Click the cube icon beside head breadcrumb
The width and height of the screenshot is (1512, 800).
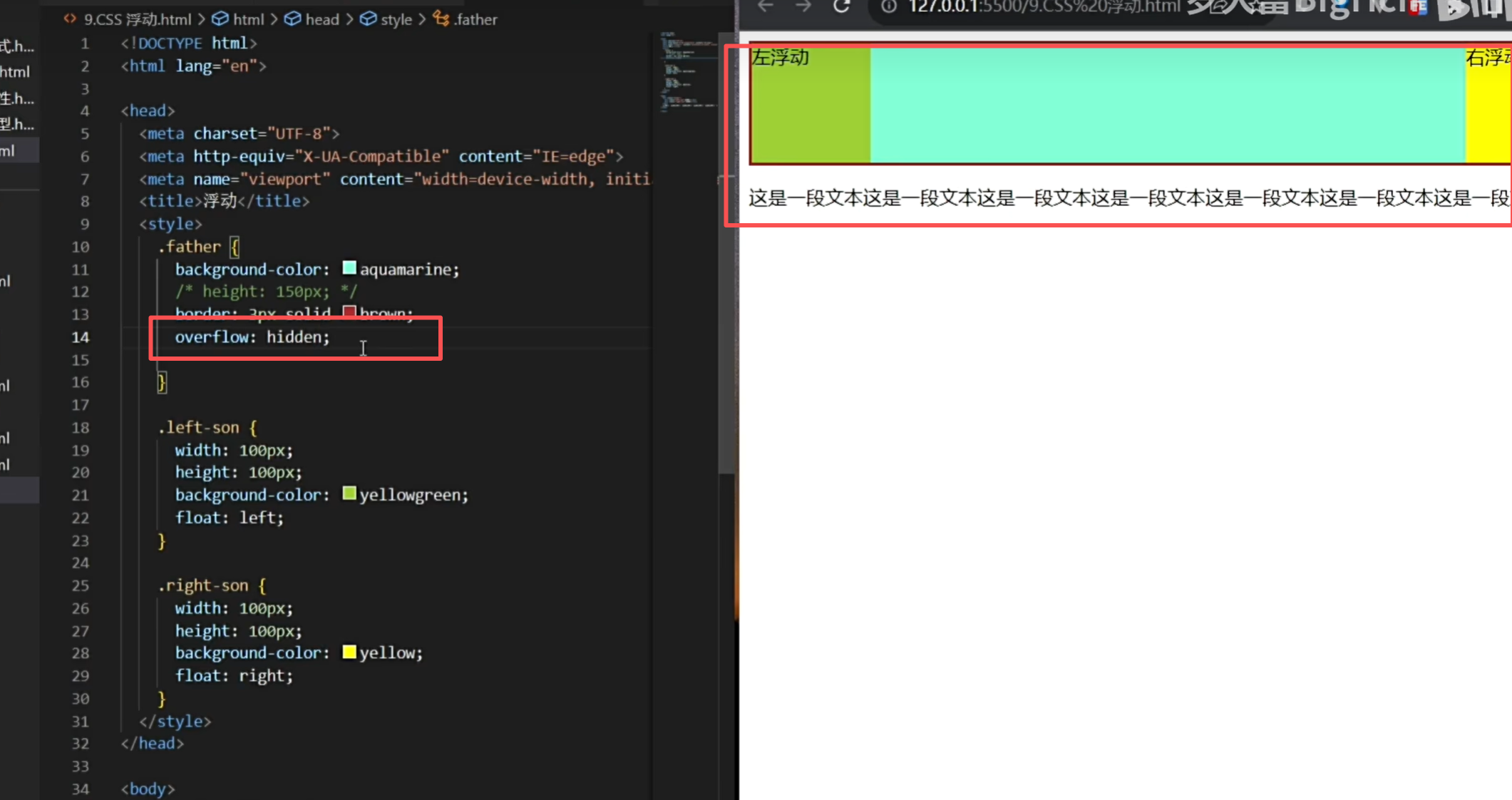click(x=292, y=19)
